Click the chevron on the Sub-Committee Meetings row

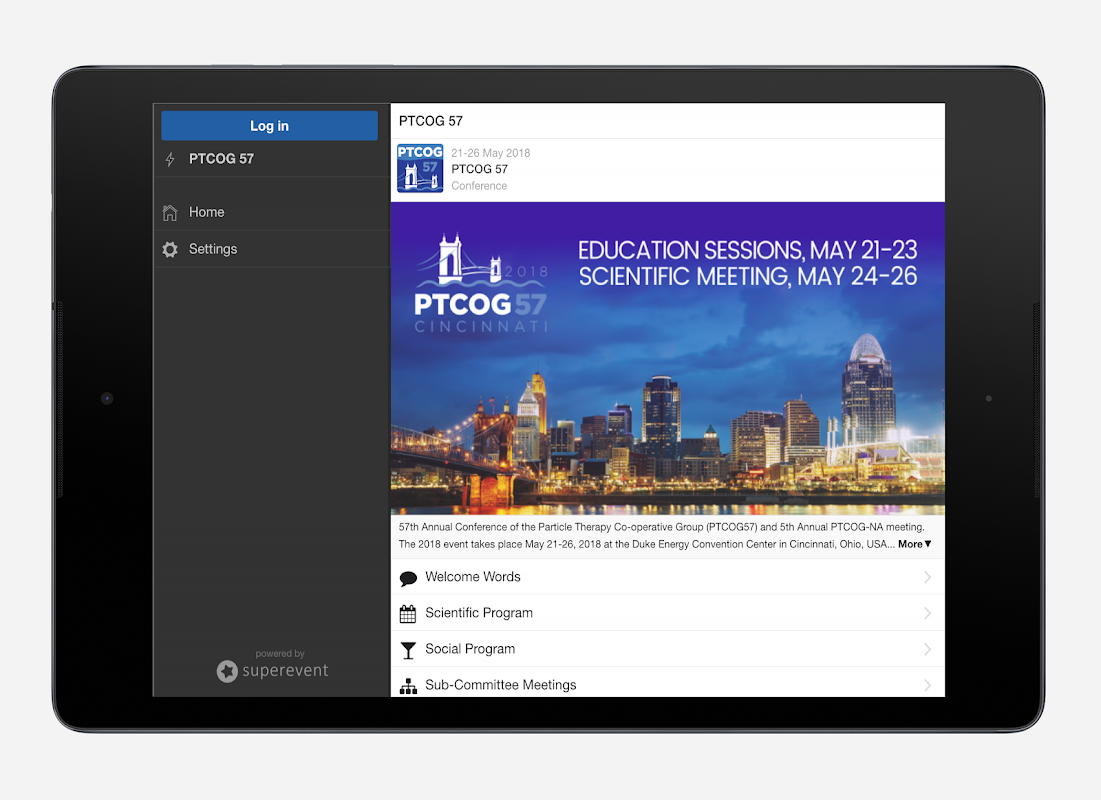coord(928,685)
